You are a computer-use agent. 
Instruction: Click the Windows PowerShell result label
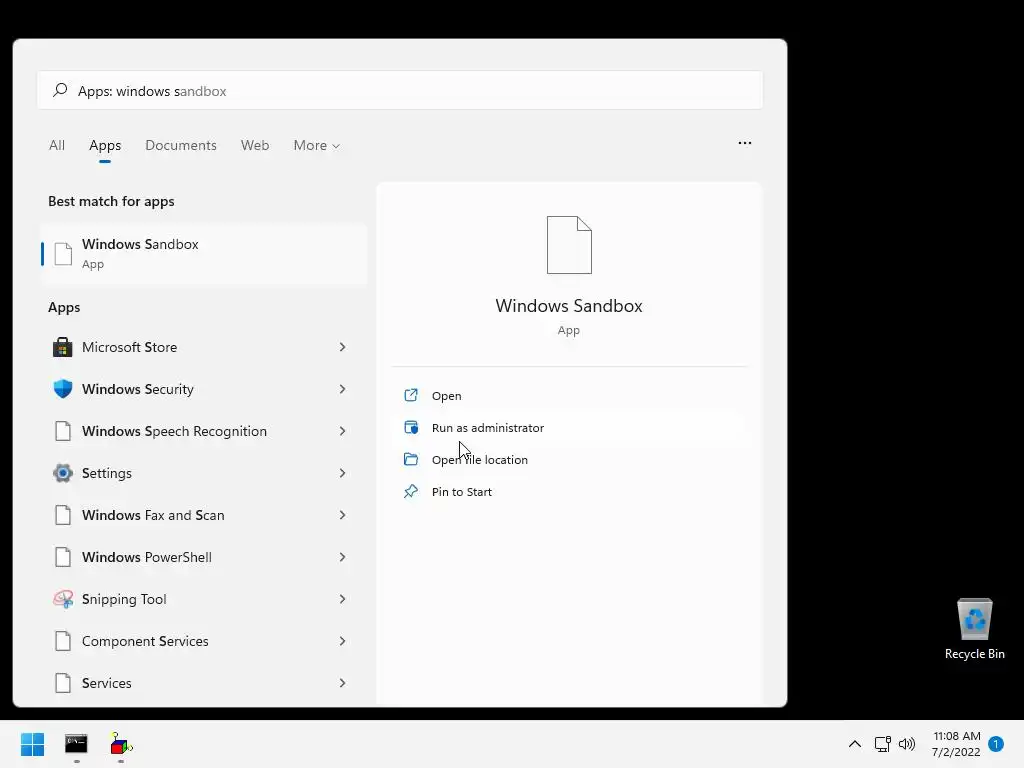coord(147,557)
